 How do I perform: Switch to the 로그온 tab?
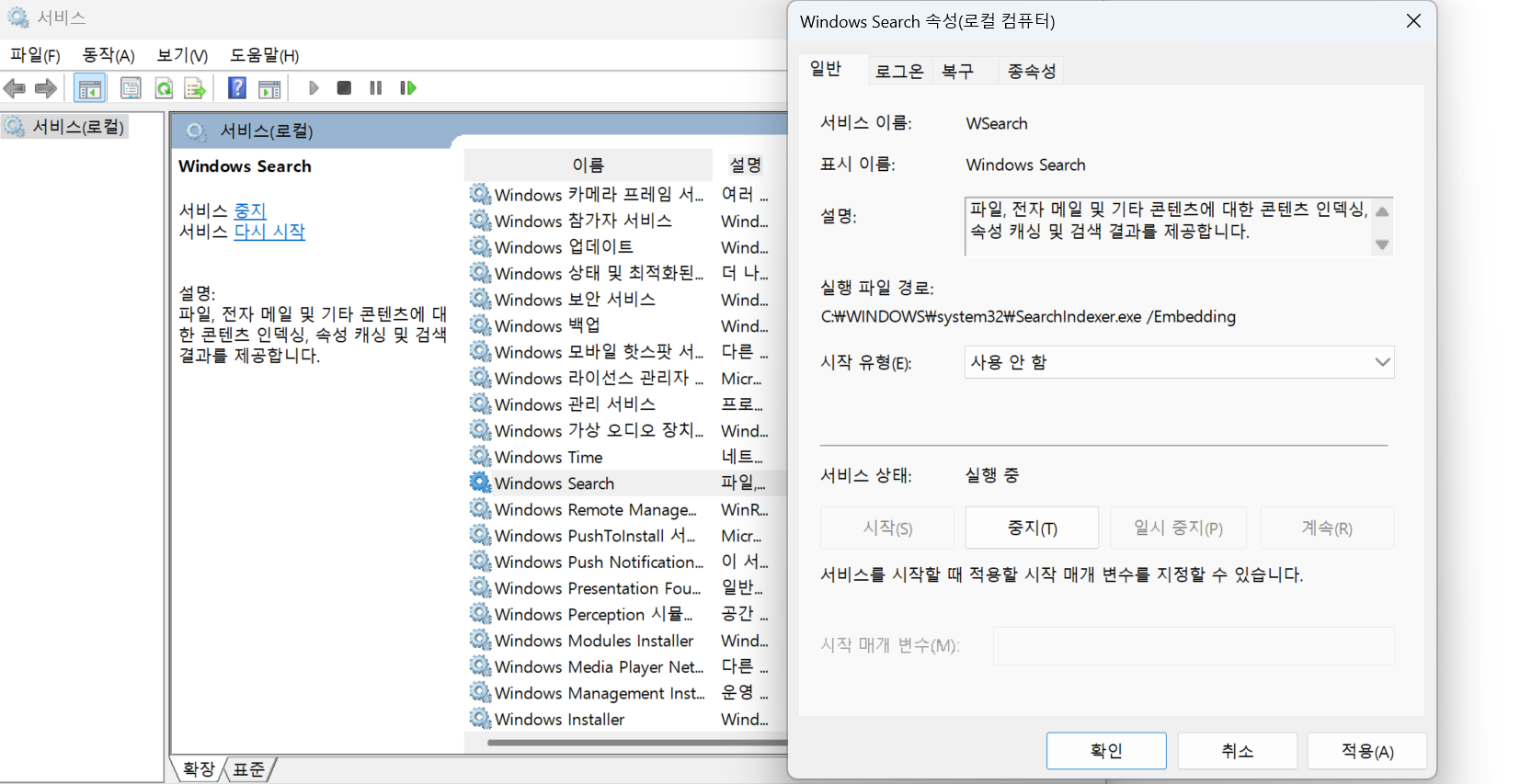[899, 71]
